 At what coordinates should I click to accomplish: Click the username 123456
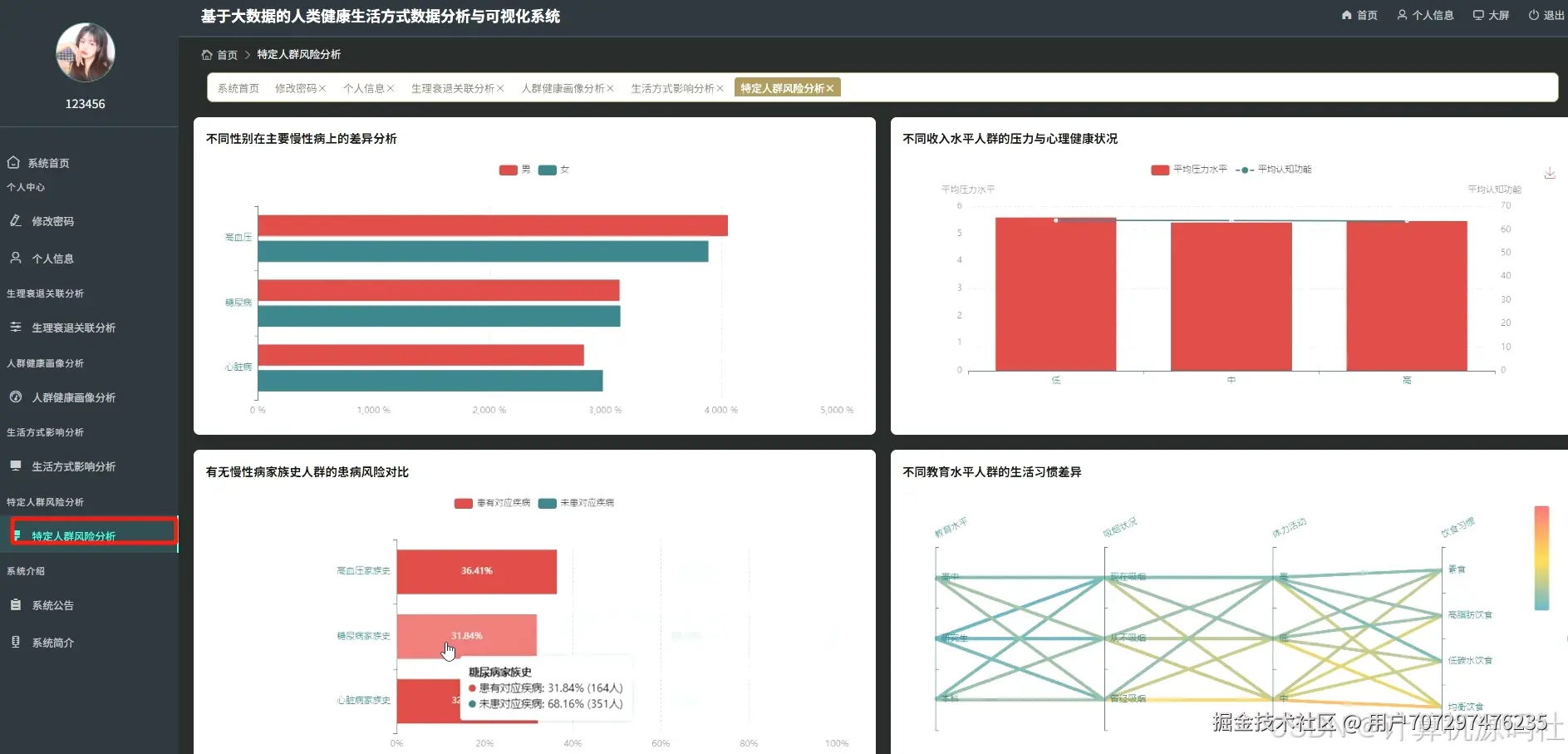[86, 104]
